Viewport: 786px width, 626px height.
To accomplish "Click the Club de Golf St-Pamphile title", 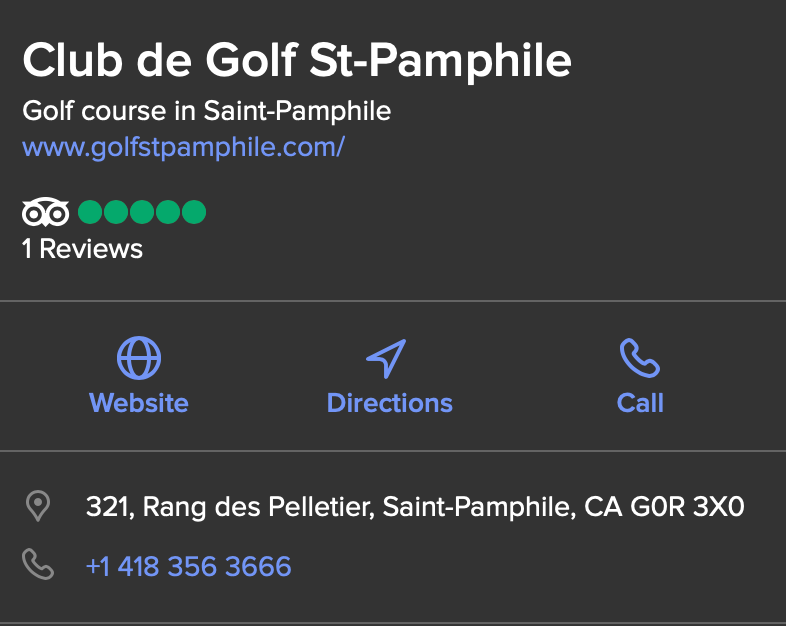I will (x=297, y=60).
